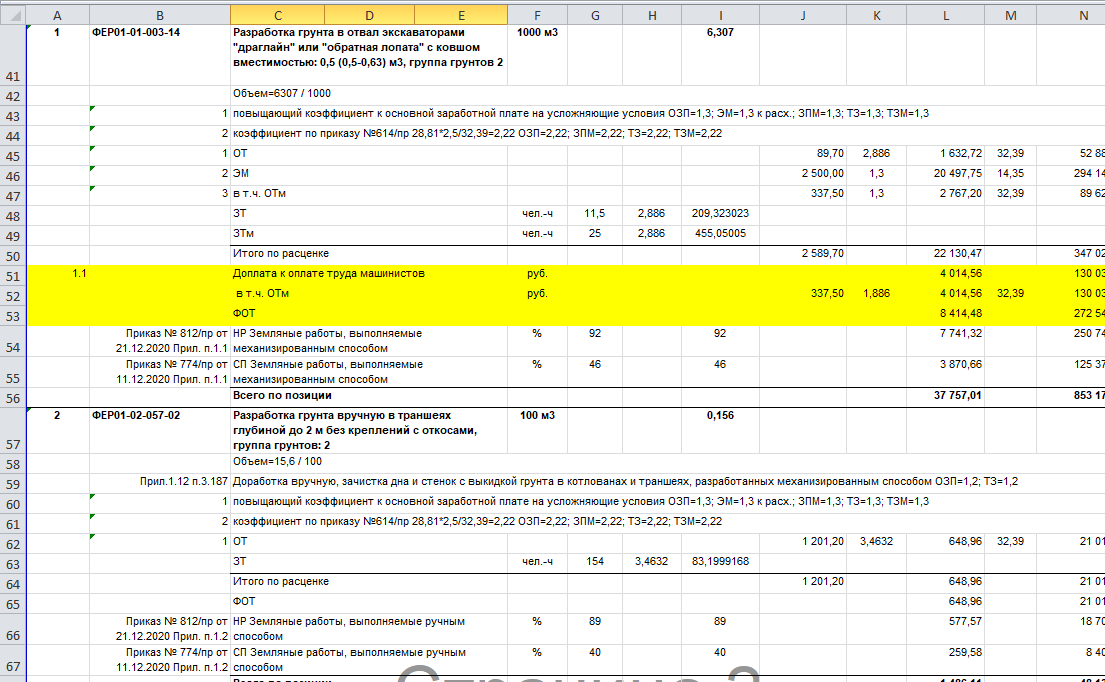The width and height of the screenshot is (1105, 682).
Task: Select the cell with value 83,1999168
Action: pos(719,562)
